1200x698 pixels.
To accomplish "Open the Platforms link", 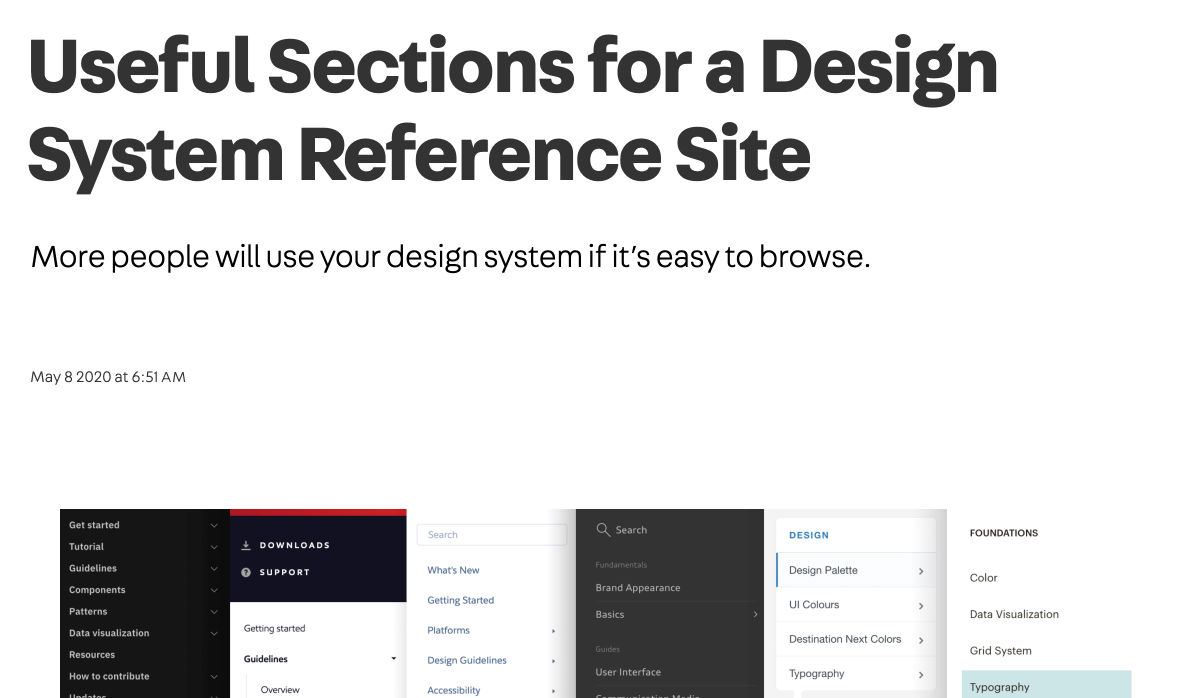I will coord(448,630).
